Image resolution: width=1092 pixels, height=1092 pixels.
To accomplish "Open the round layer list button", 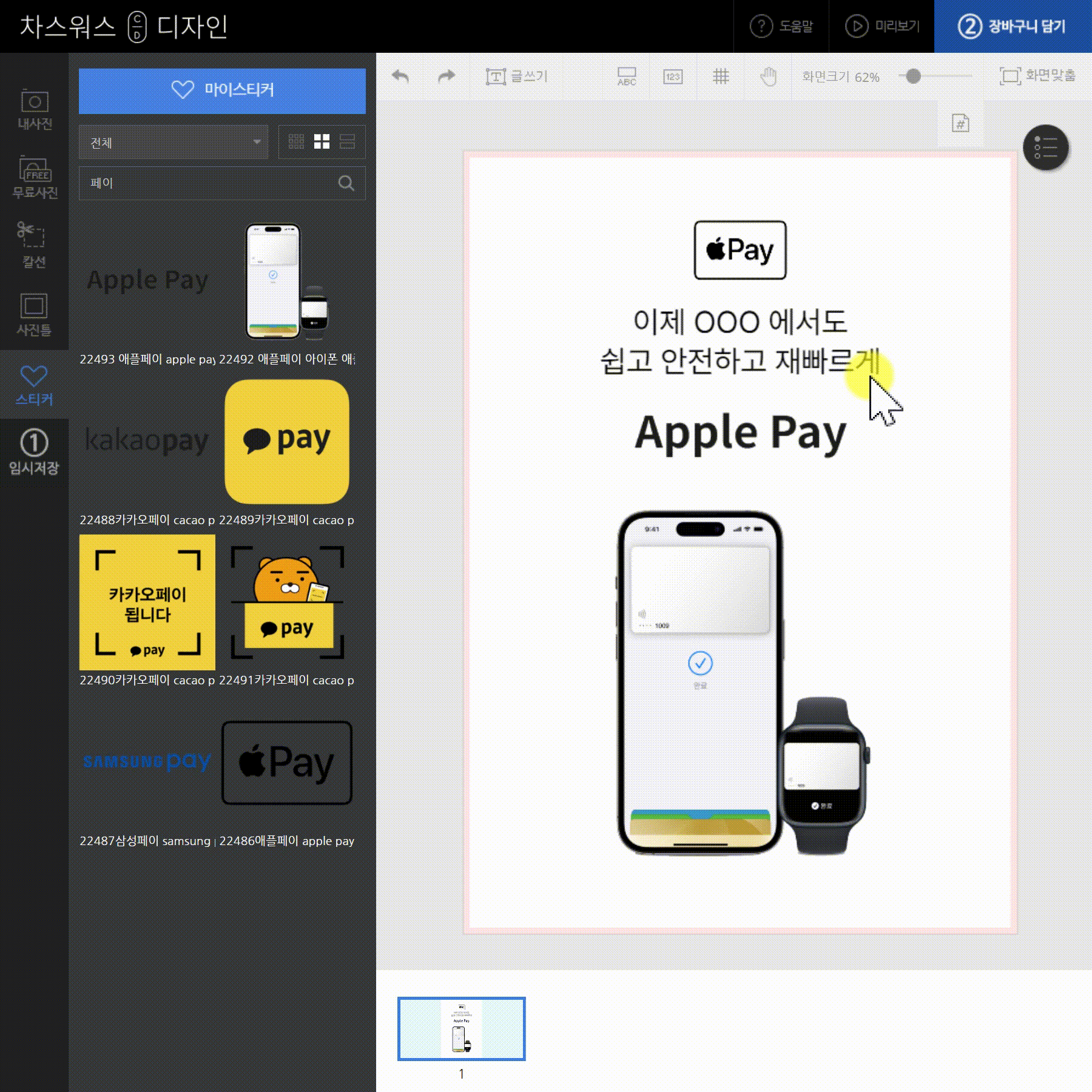I will pyautogui.click(x=1046, y=147).
